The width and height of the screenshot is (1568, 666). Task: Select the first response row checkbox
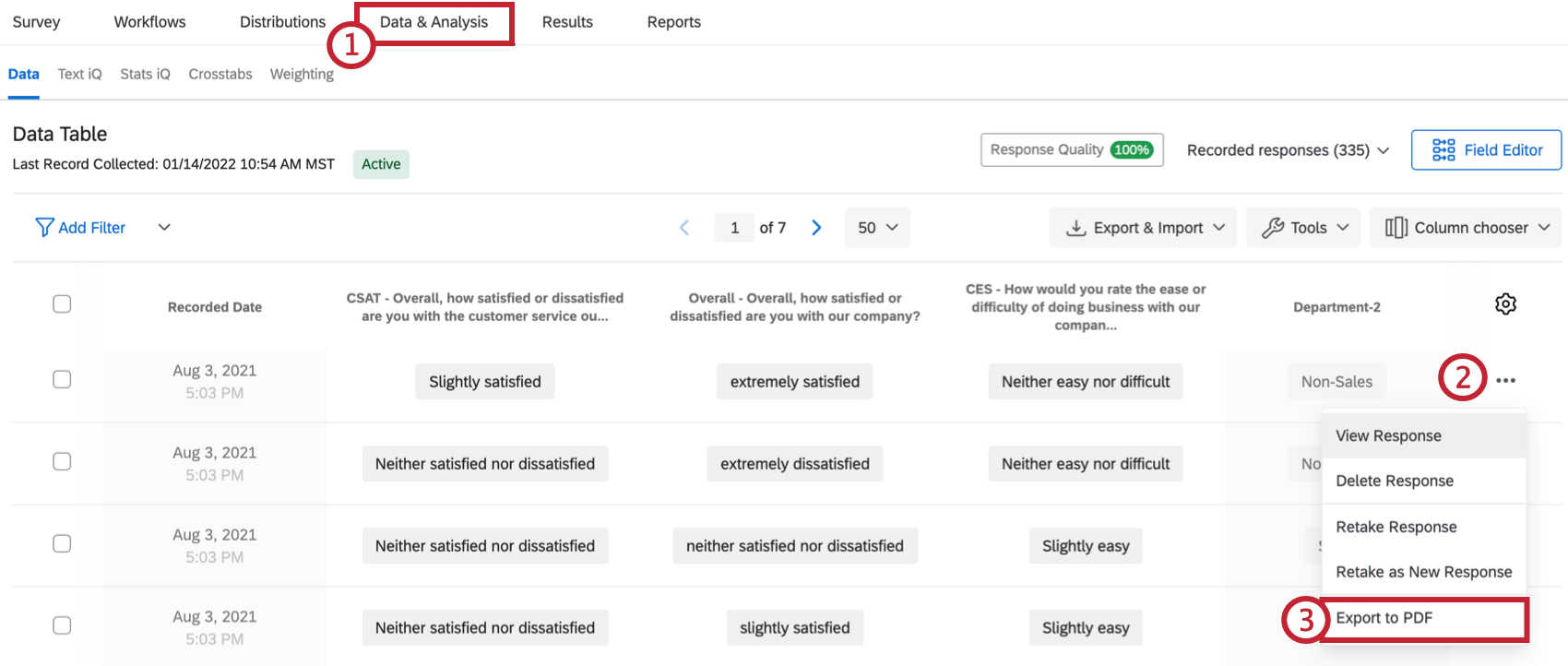62,379
